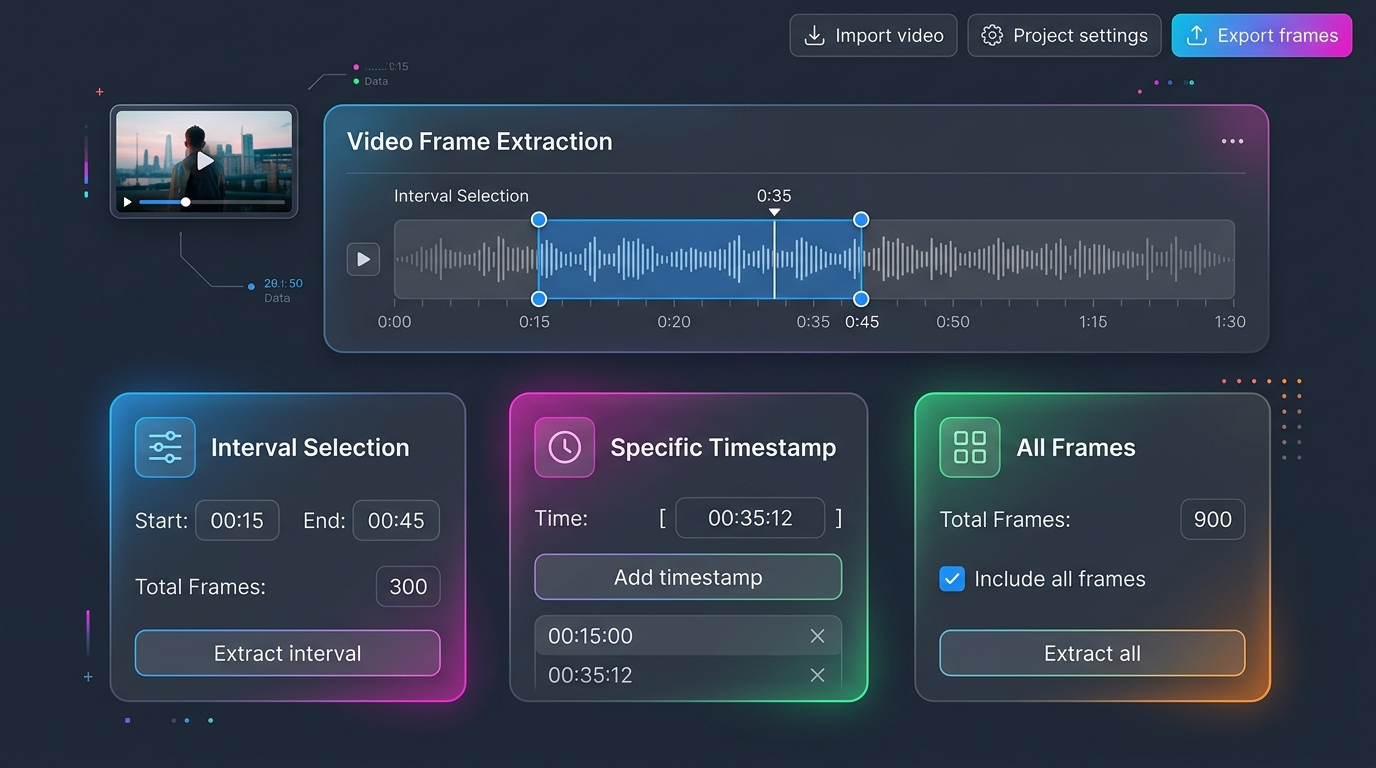Click the Project settings gear icon
The width and height of the screenshot is (1376, 768).
click(x=992, y=36)
